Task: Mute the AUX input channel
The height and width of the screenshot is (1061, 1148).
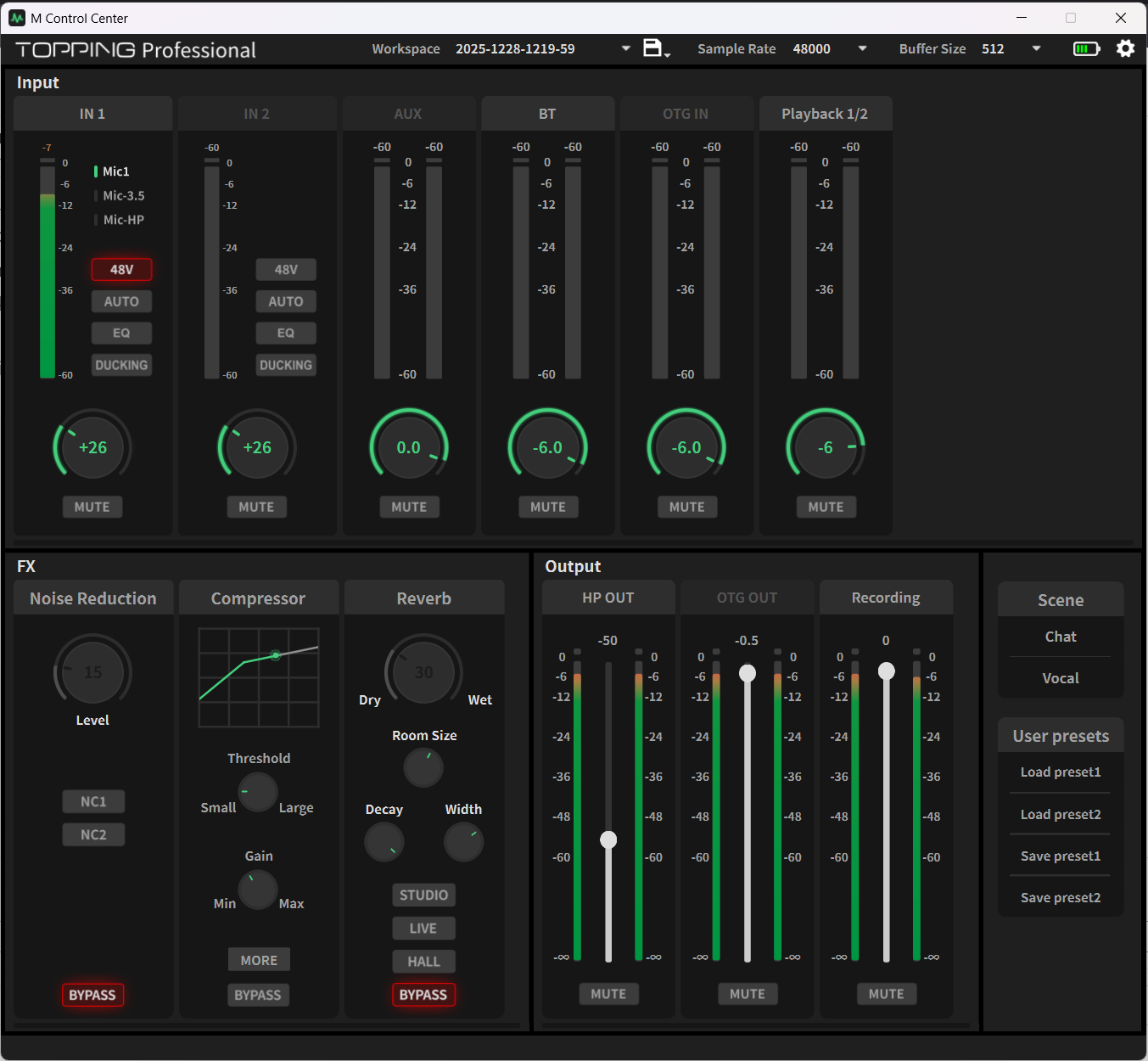Action: [409, 507]
